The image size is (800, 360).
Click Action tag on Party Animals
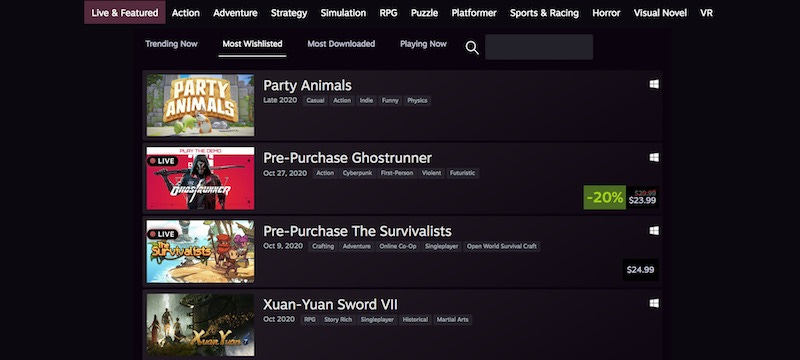342,100
